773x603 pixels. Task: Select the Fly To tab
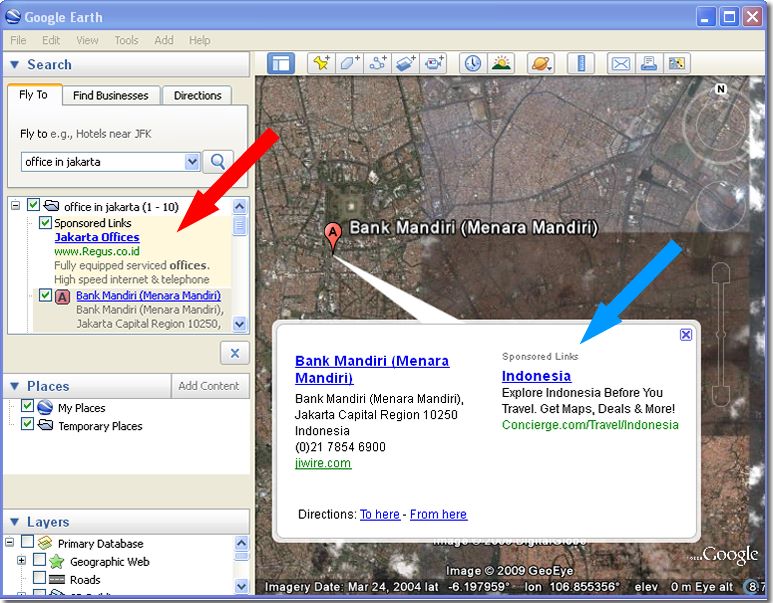pos(34,94)
